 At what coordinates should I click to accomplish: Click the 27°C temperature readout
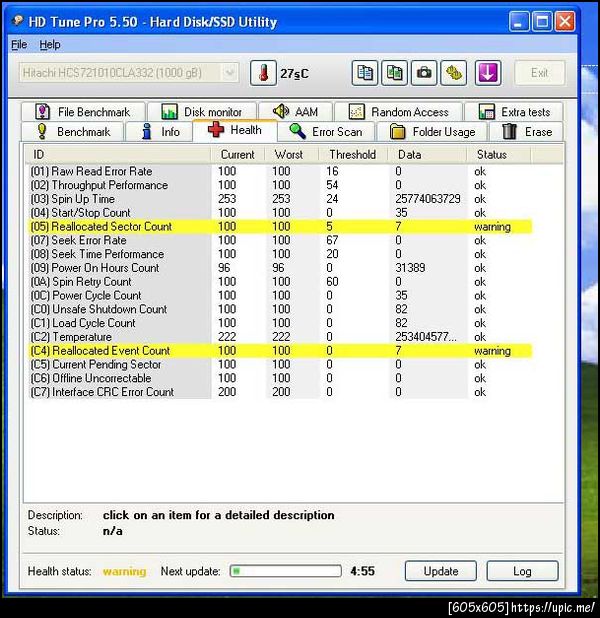coord(294,74)
